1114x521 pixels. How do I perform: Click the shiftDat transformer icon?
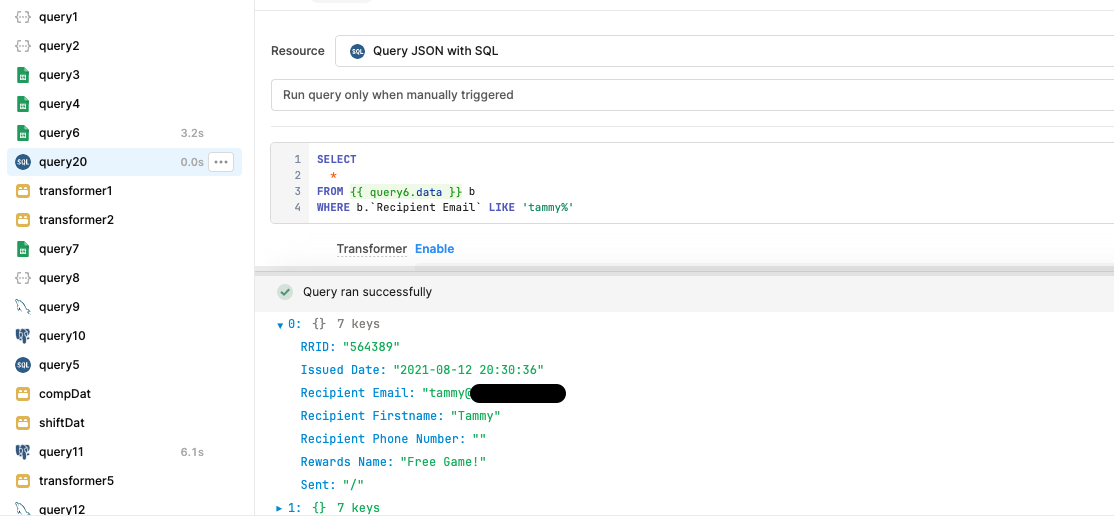(23, 423)
